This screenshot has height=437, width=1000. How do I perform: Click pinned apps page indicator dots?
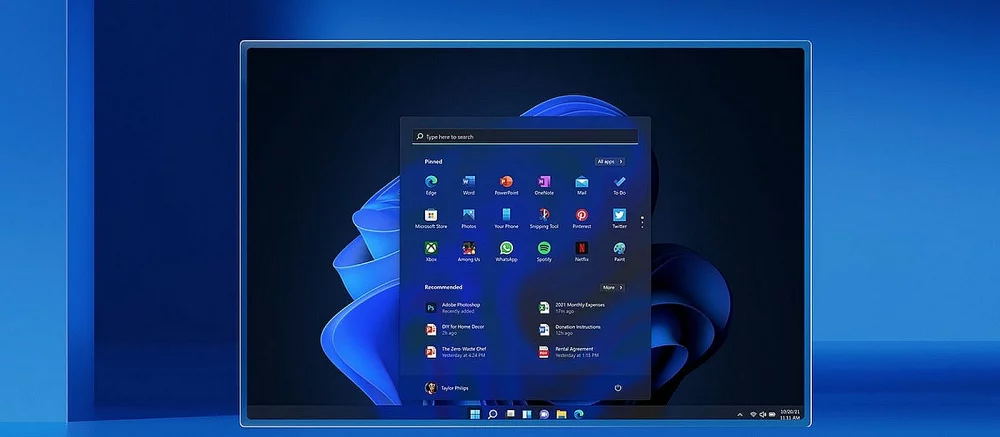click(x=642, y=222)
